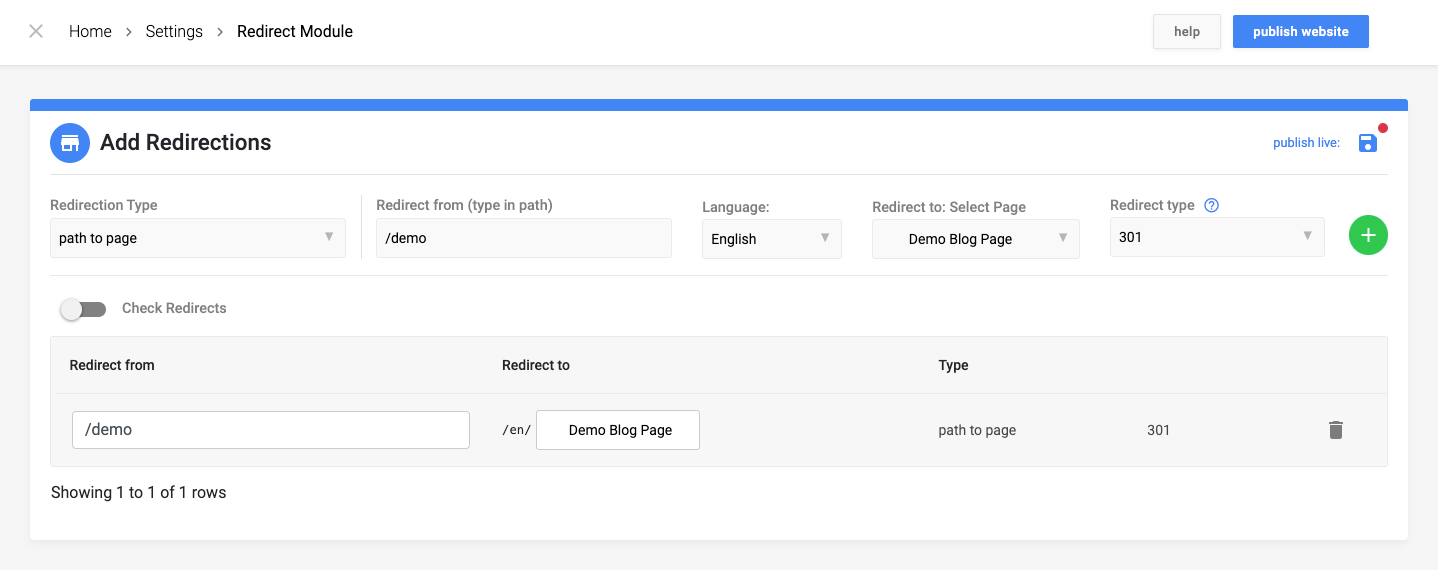The height and width of the screenshot is (570, 1438).
Task: Open the 301 Redirect type dropdown
Action: point(1217,237)
